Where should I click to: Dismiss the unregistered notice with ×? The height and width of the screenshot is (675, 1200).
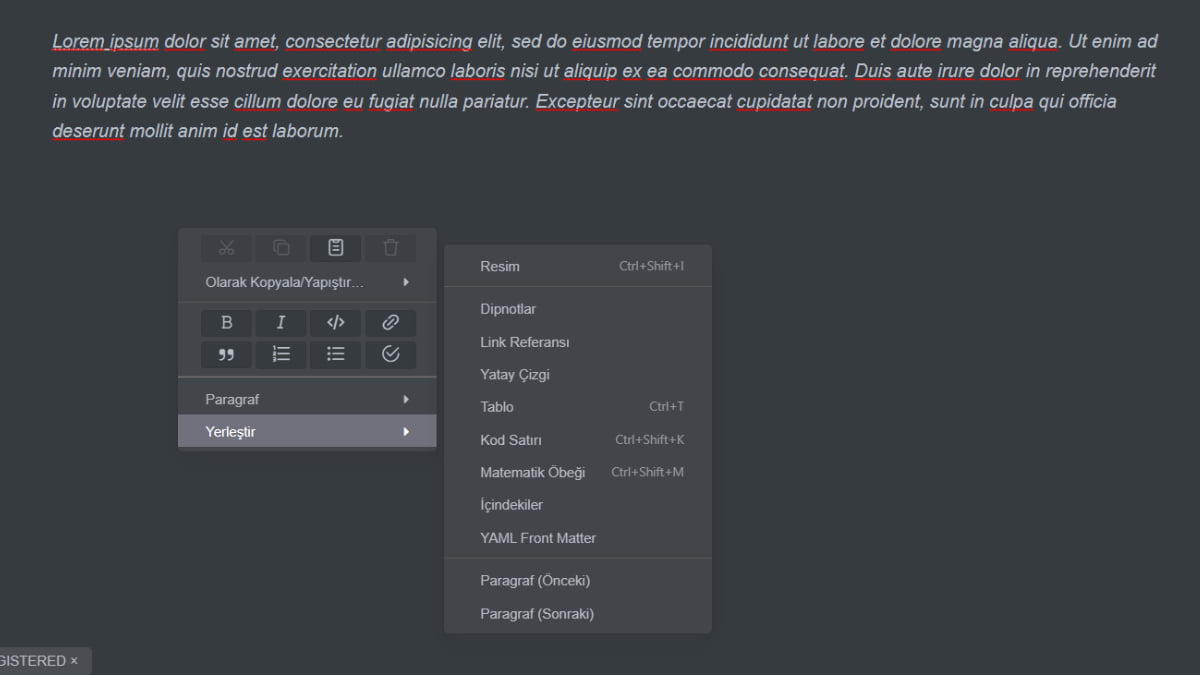(x=74, y=661)
